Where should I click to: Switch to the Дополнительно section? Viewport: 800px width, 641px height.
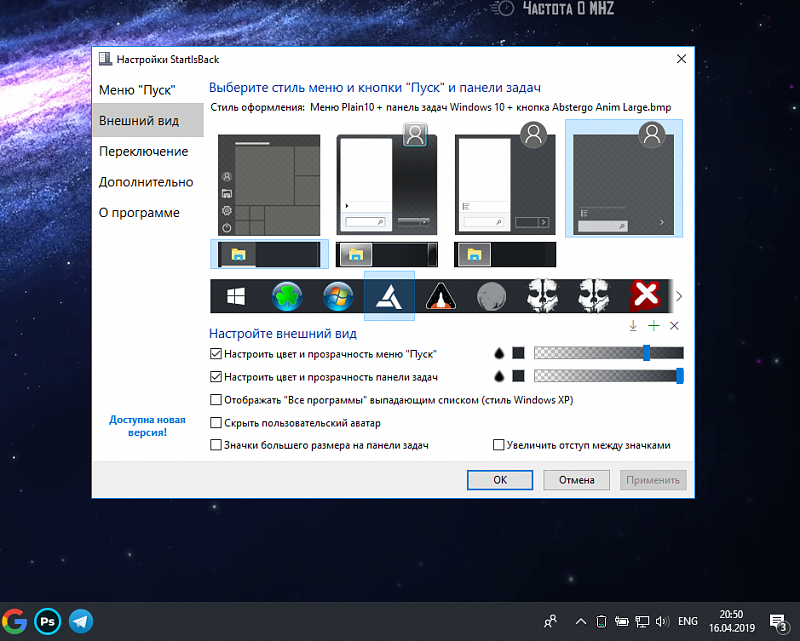146,182
